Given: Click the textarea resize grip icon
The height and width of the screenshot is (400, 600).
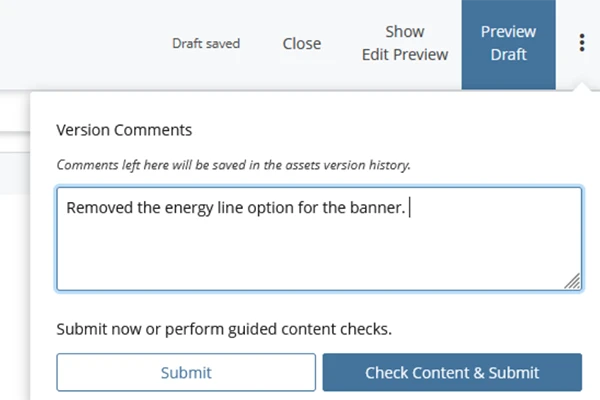Looking at the screenshot, I should [572, 281].
